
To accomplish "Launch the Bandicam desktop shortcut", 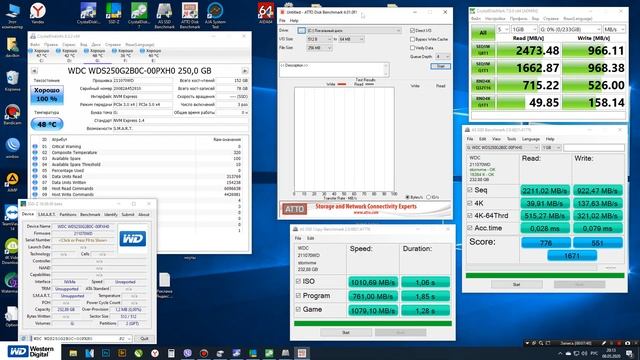I will pos(12,115).
